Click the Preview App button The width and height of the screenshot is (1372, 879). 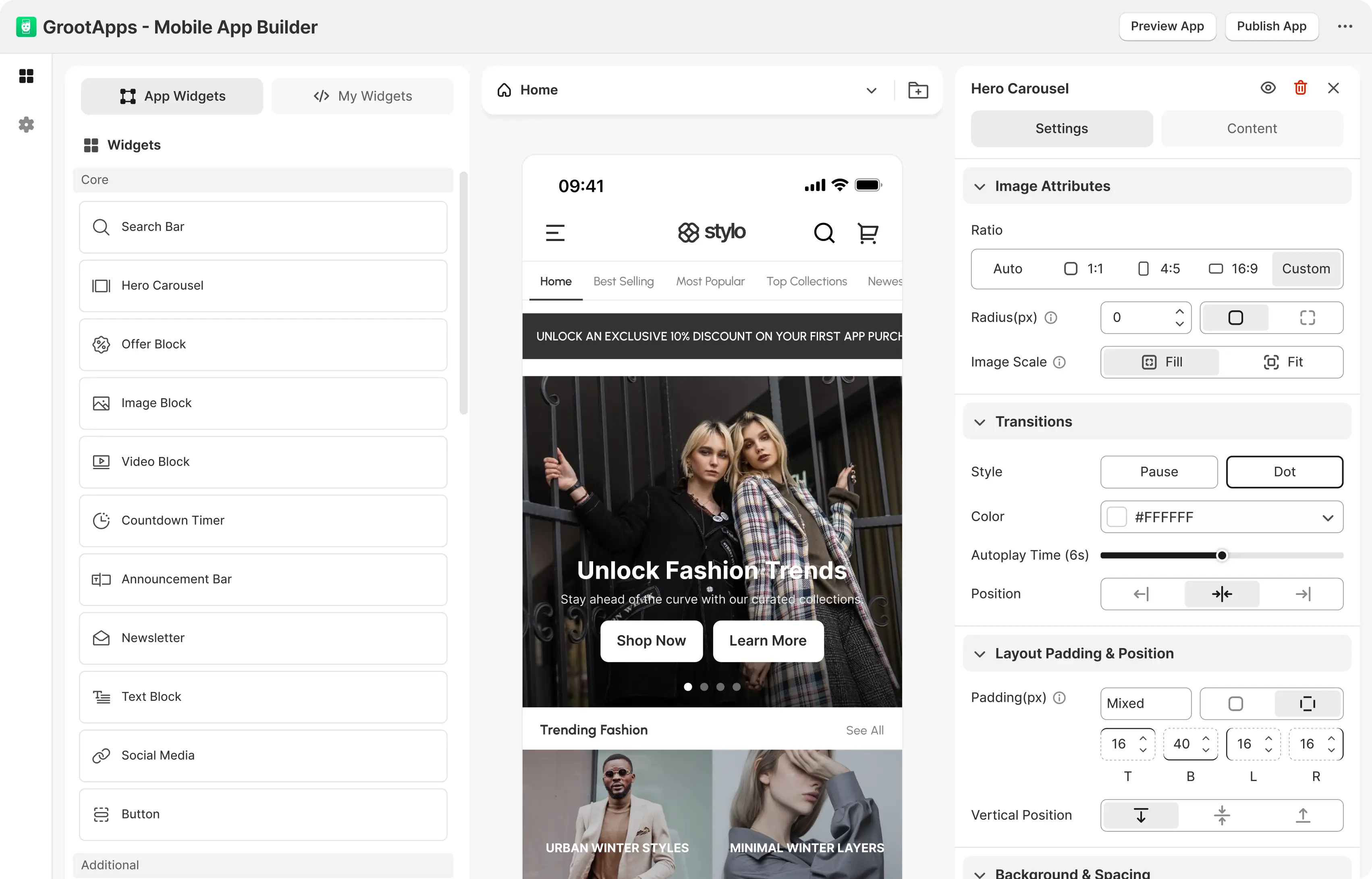click(1167, 26)
